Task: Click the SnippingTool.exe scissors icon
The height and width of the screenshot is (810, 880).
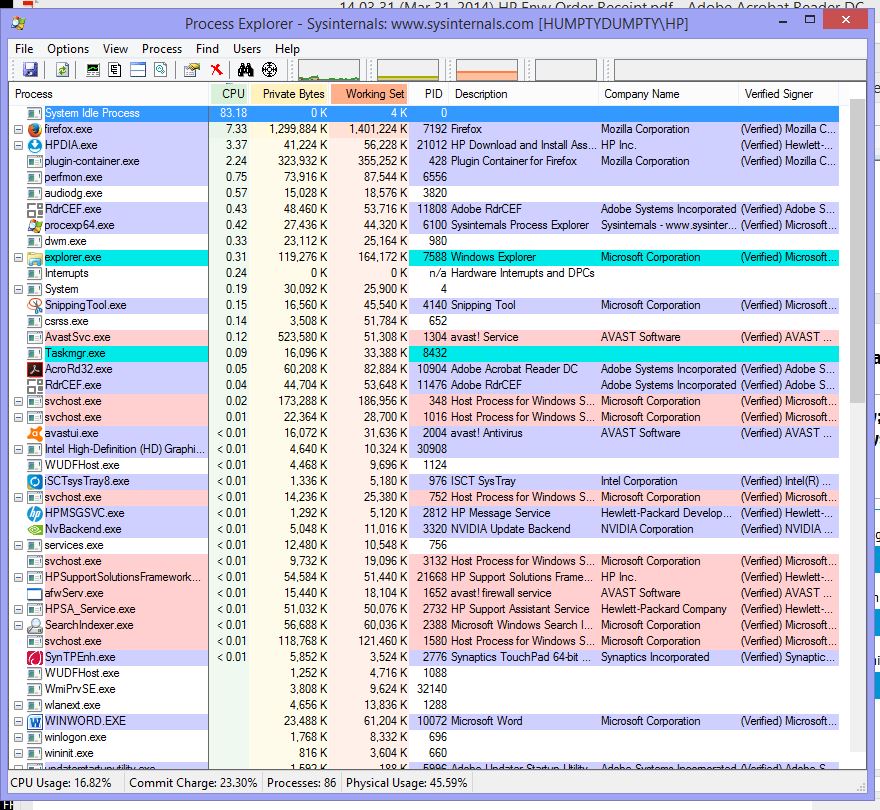Action: tap(35, 305)
